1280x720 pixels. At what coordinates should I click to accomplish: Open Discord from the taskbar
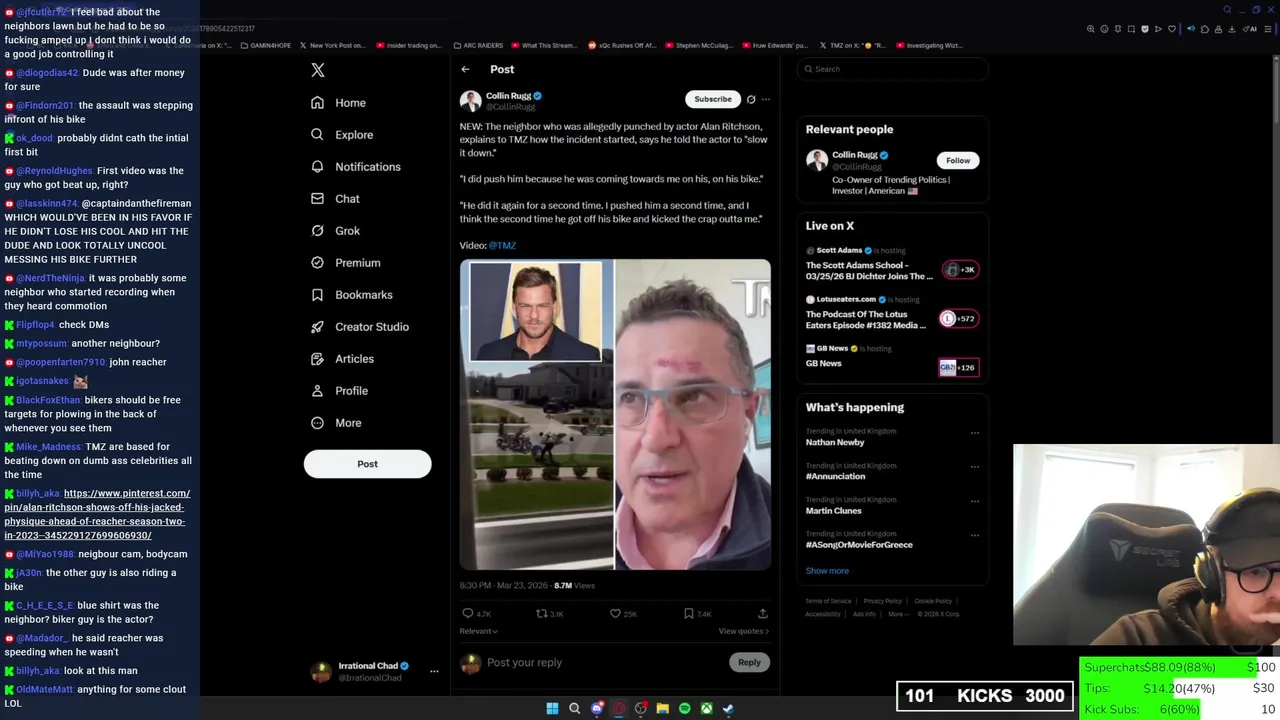pos(597,708)
